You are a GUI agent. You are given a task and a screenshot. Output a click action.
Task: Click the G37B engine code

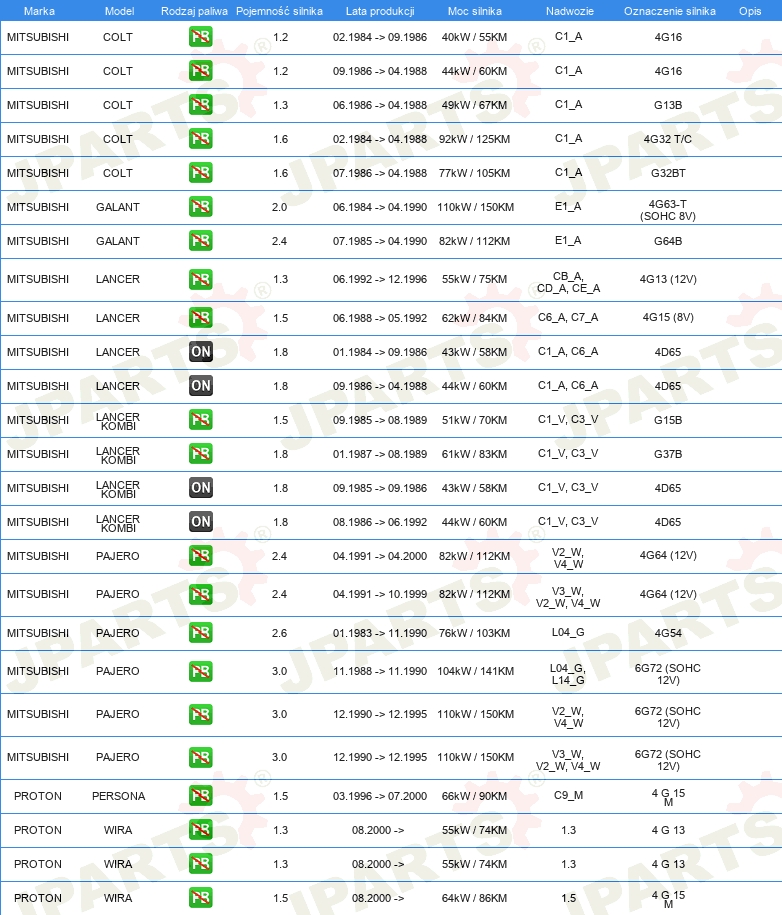click(668, 454)
